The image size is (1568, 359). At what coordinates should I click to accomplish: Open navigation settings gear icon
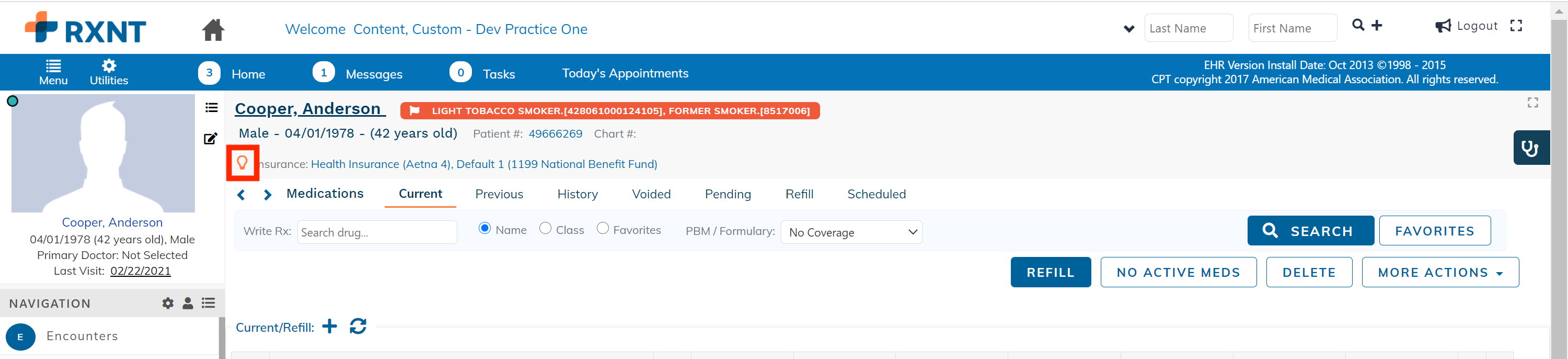[x=168, y=303]
